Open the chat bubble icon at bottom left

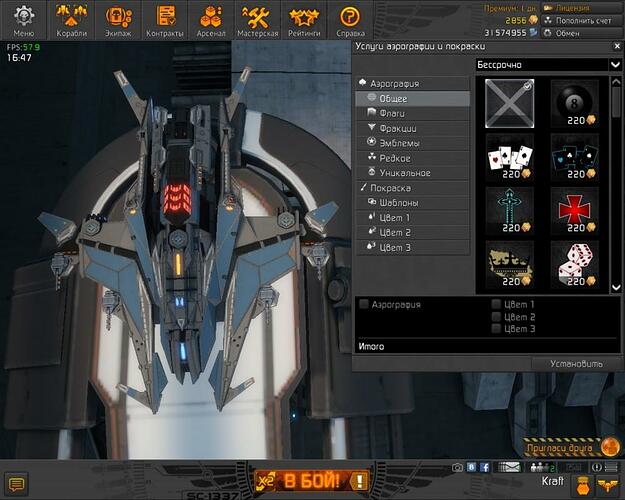tap(16, 484)
